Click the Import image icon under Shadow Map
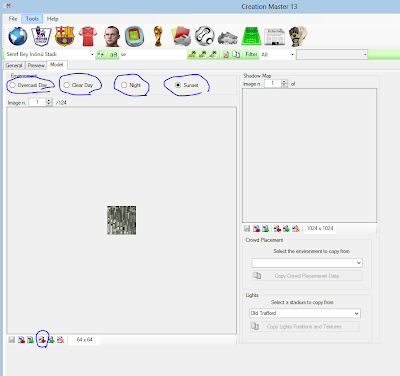 tap(257, 229)
